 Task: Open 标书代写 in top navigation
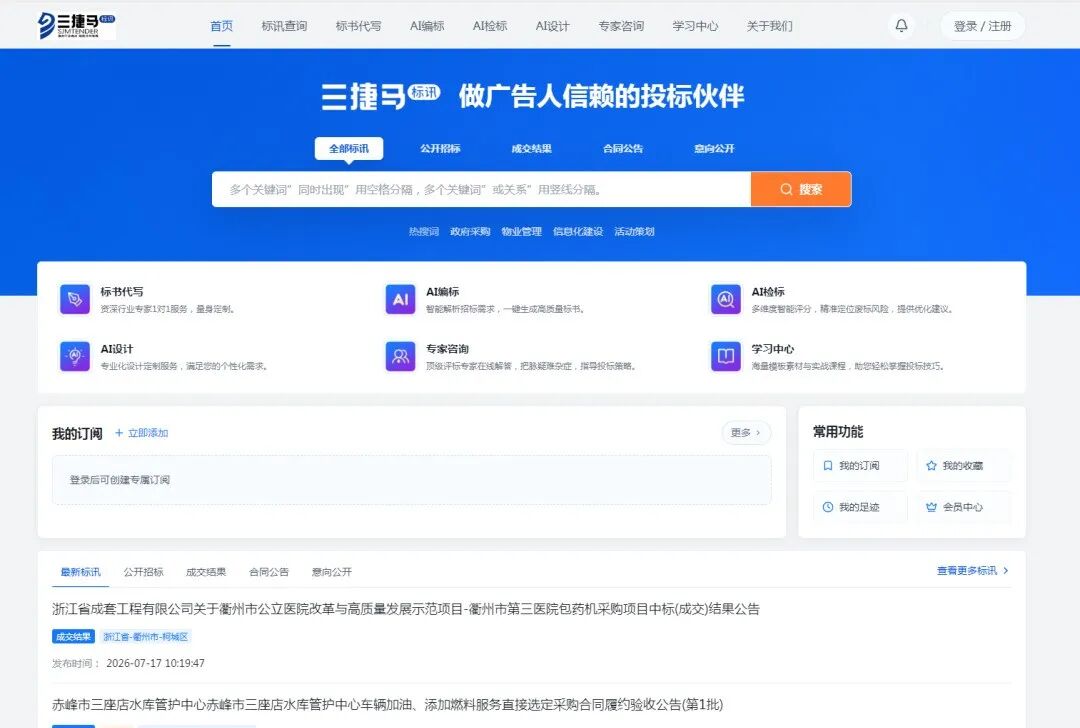[358, 26]
